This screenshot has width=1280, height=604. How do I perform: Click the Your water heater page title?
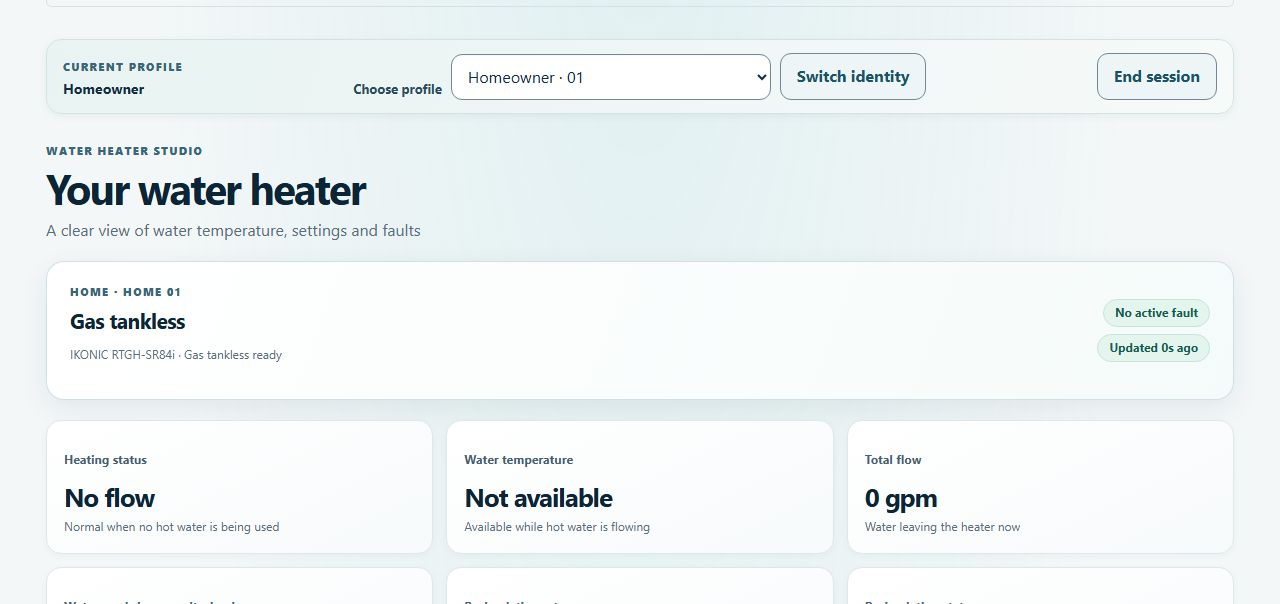pyautogui.click(x=206, y=190)
